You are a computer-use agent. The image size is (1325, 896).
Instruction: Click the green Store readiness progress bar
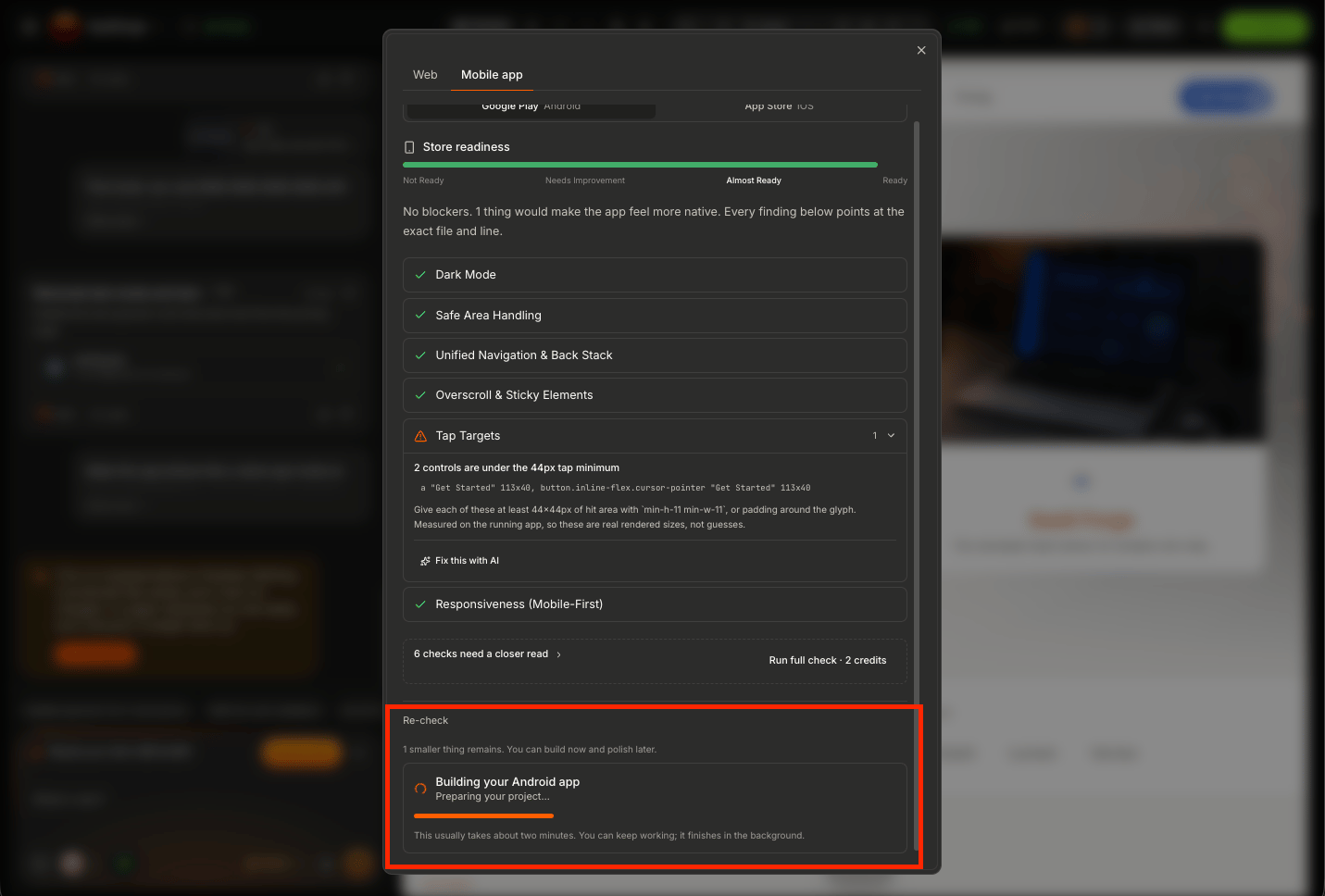[x=640, y=165]
